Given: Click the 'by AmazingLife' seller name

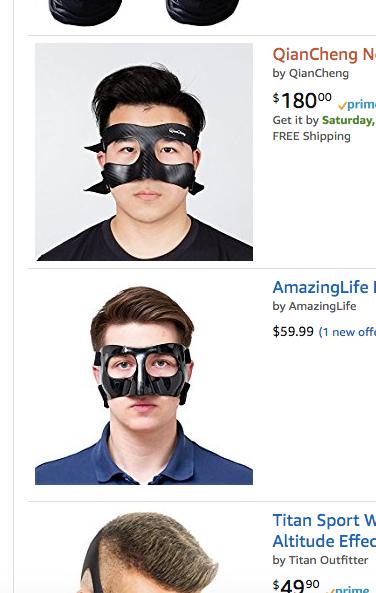Looking at the screenshot, I should pyautogui.click(x=314, y=306).
